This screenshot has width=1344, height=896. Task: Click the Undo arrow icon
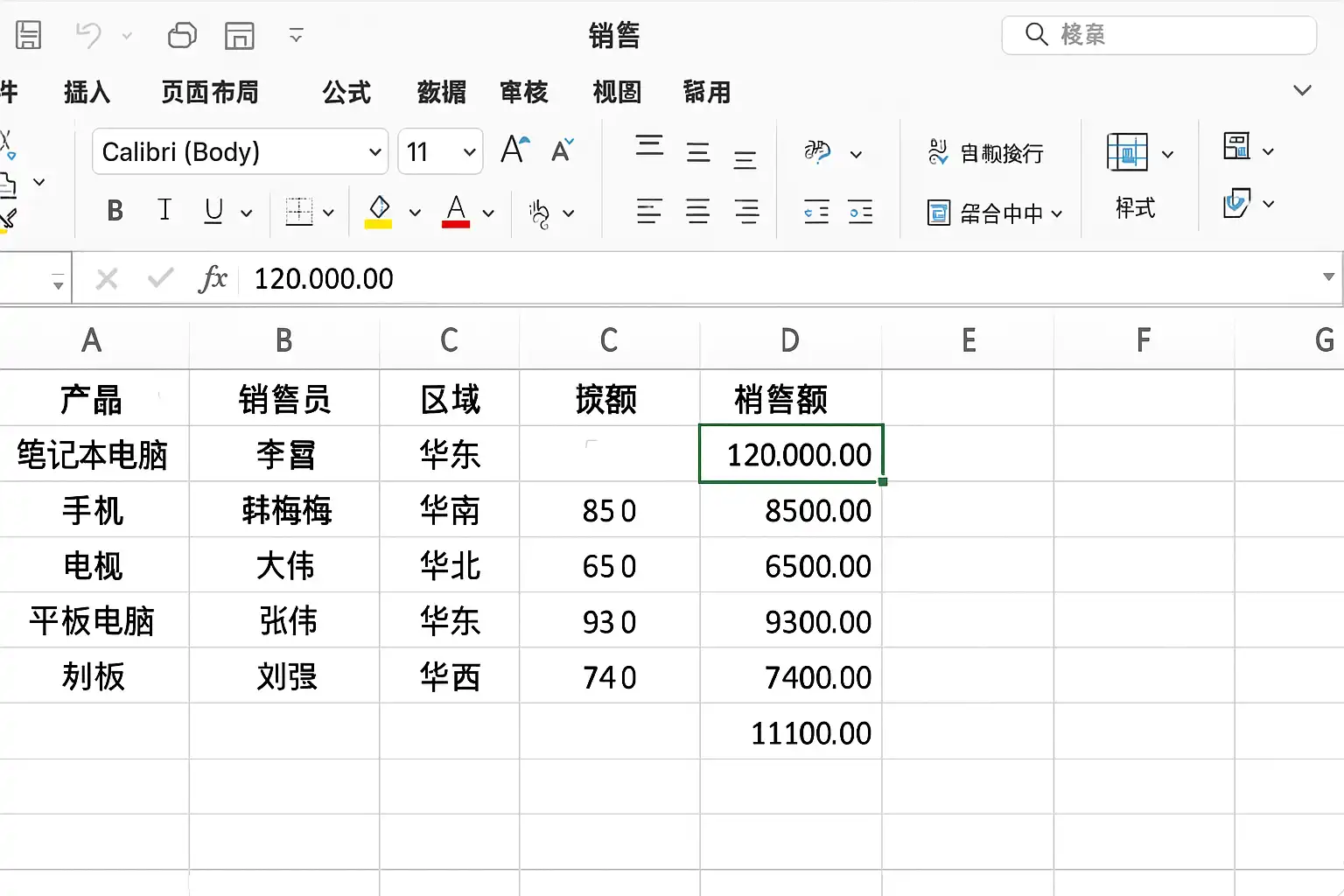(88, 35)
